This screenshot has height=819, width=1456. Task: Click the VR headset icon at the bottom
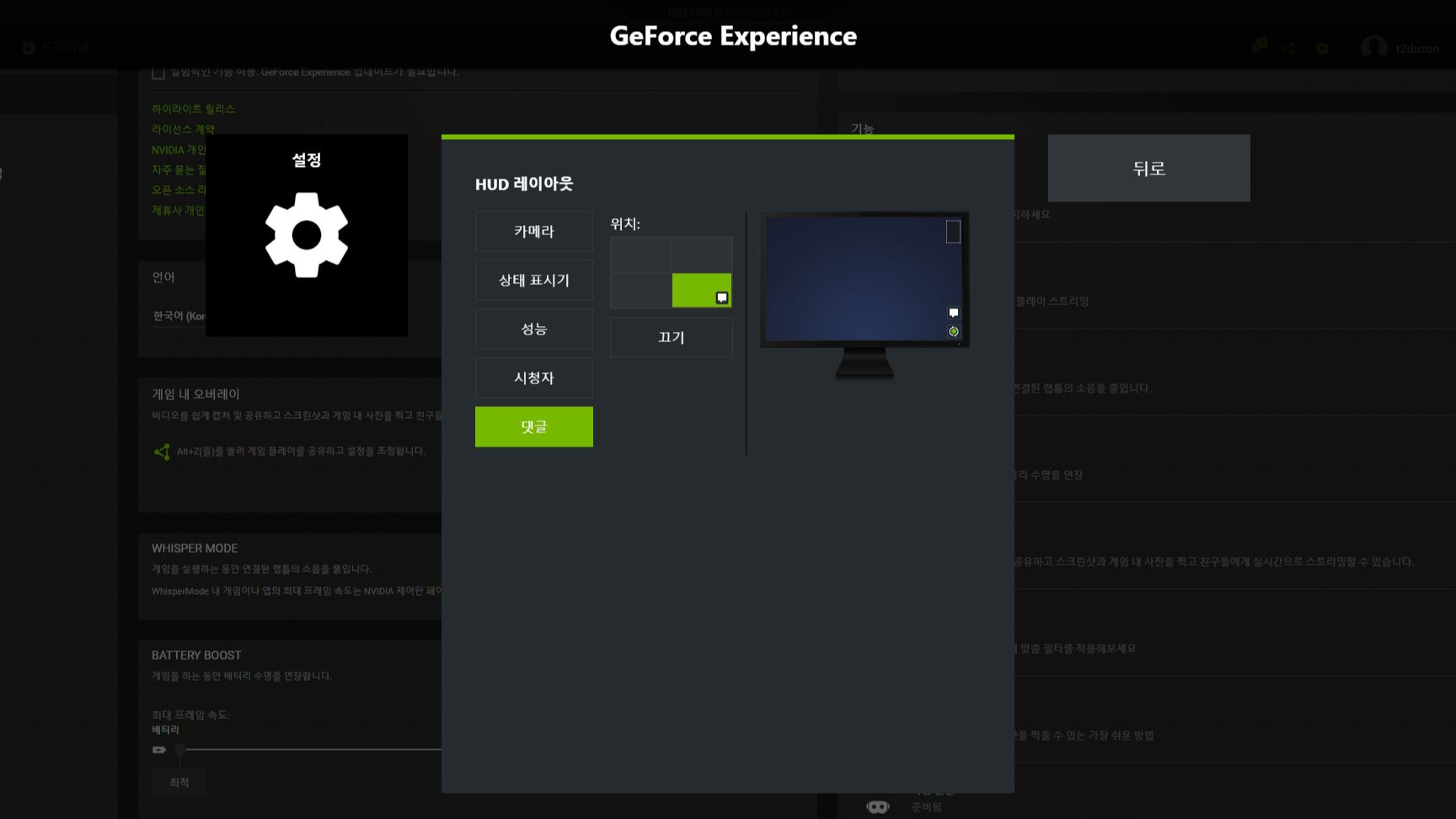click(878, 806)
